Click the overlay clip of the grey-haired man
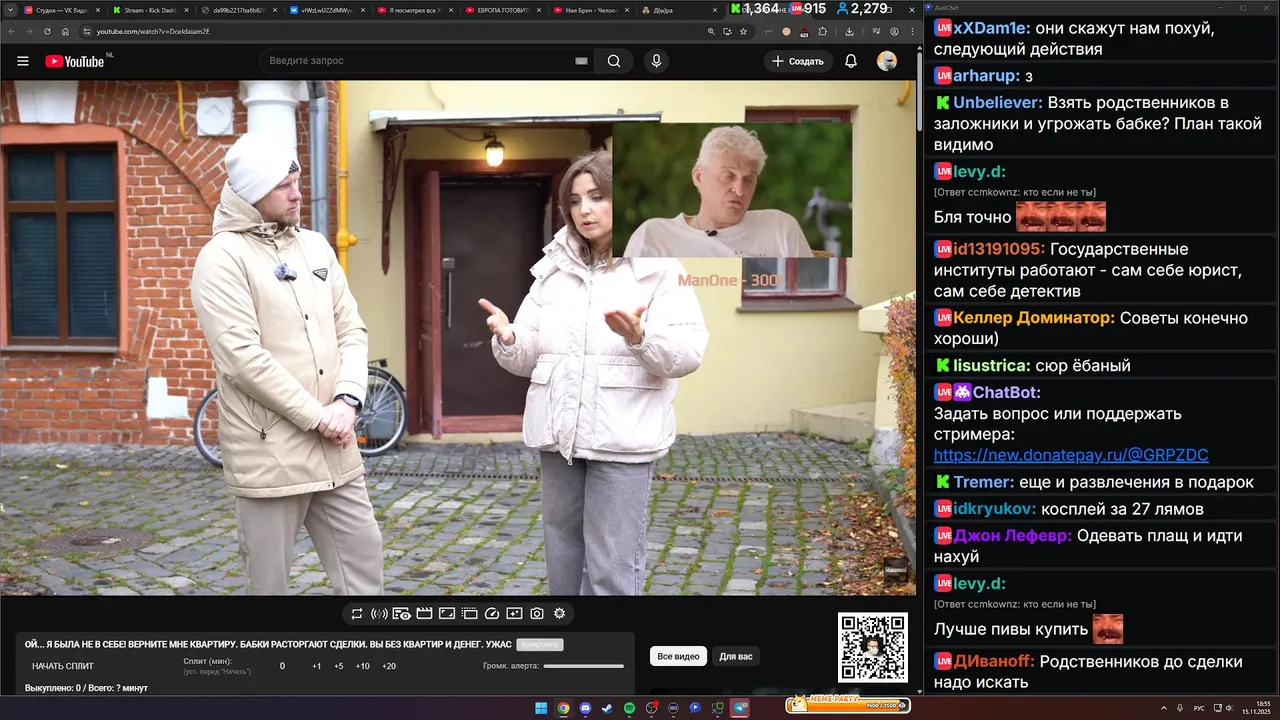 click(732, 190)
